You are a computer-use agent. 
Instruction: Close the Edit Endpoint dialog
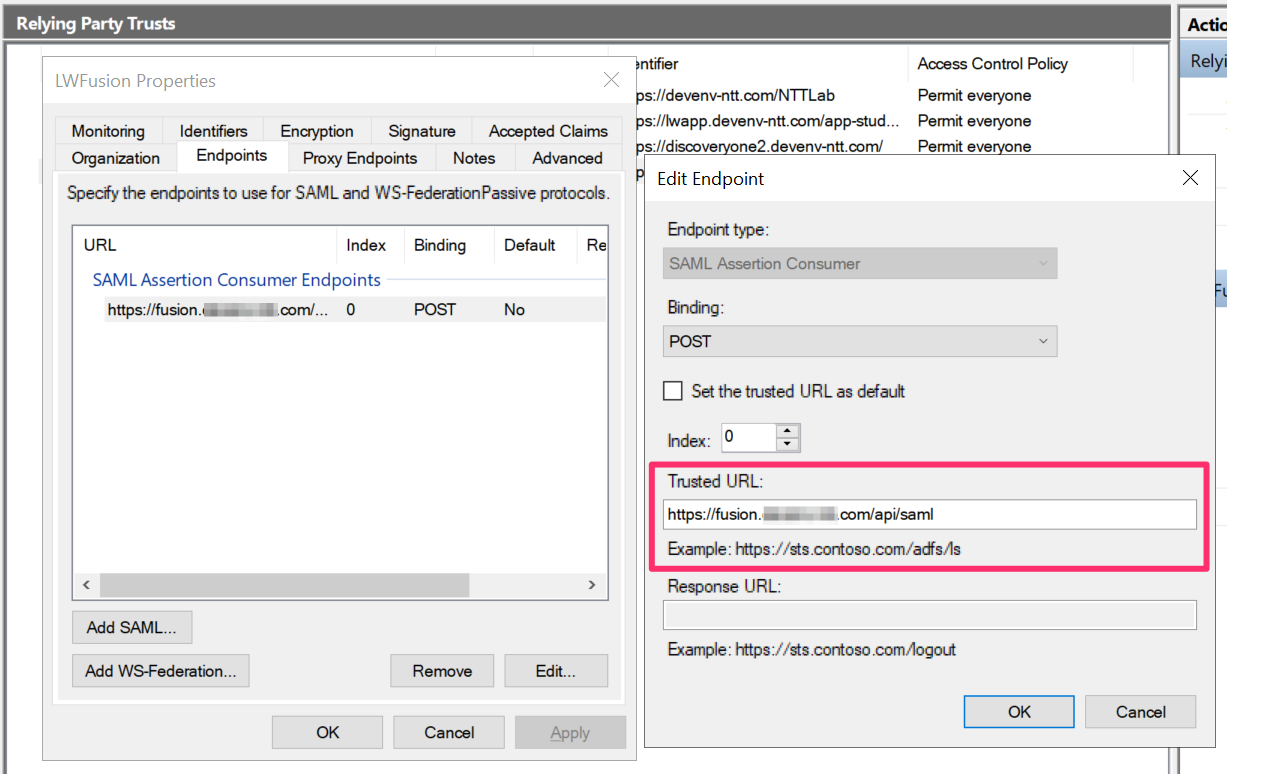click(1190, 179)
